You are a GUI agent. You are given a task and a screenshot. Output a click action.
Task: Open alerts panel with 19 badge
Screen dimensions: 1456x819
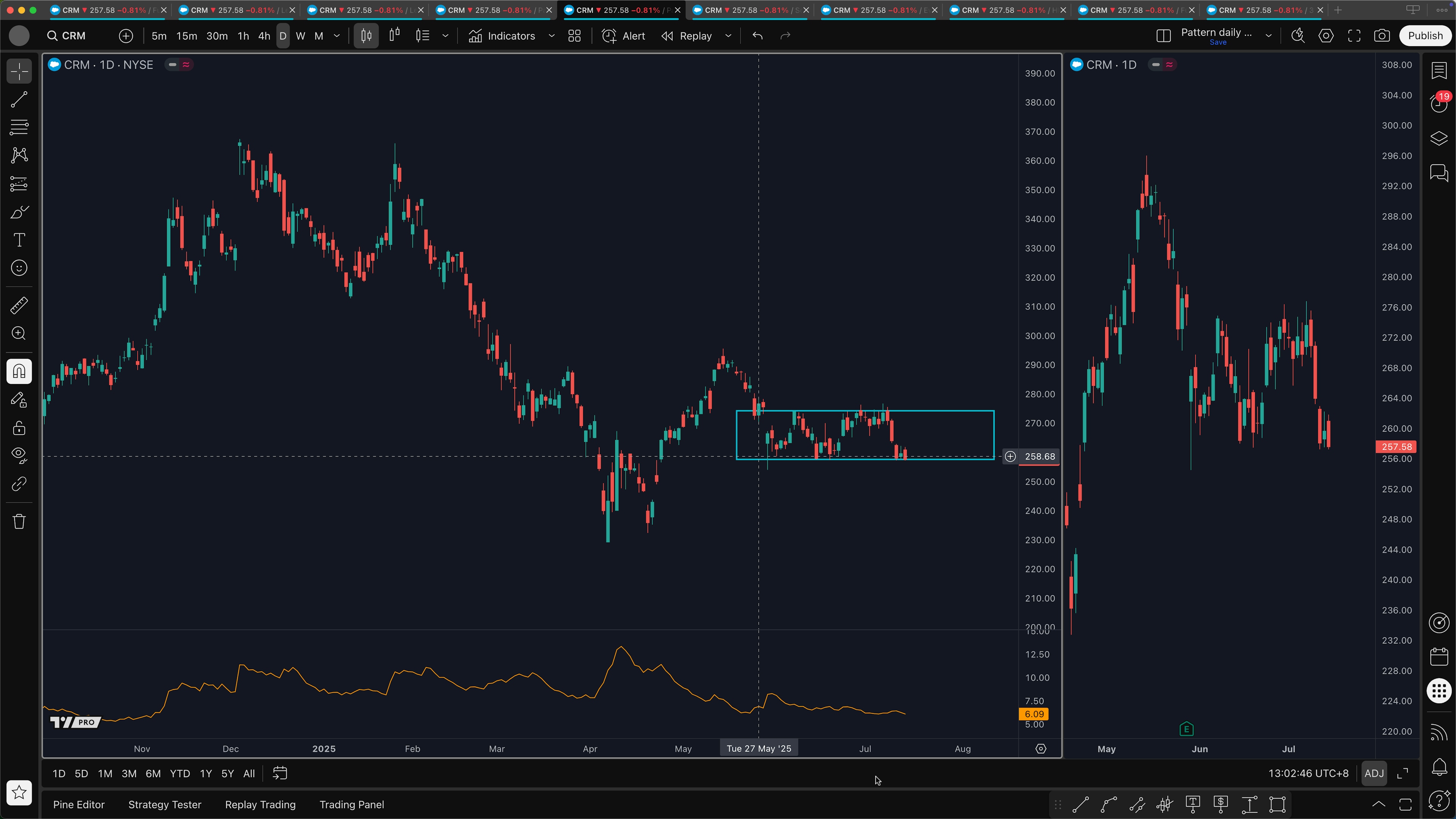(1439, 104)
